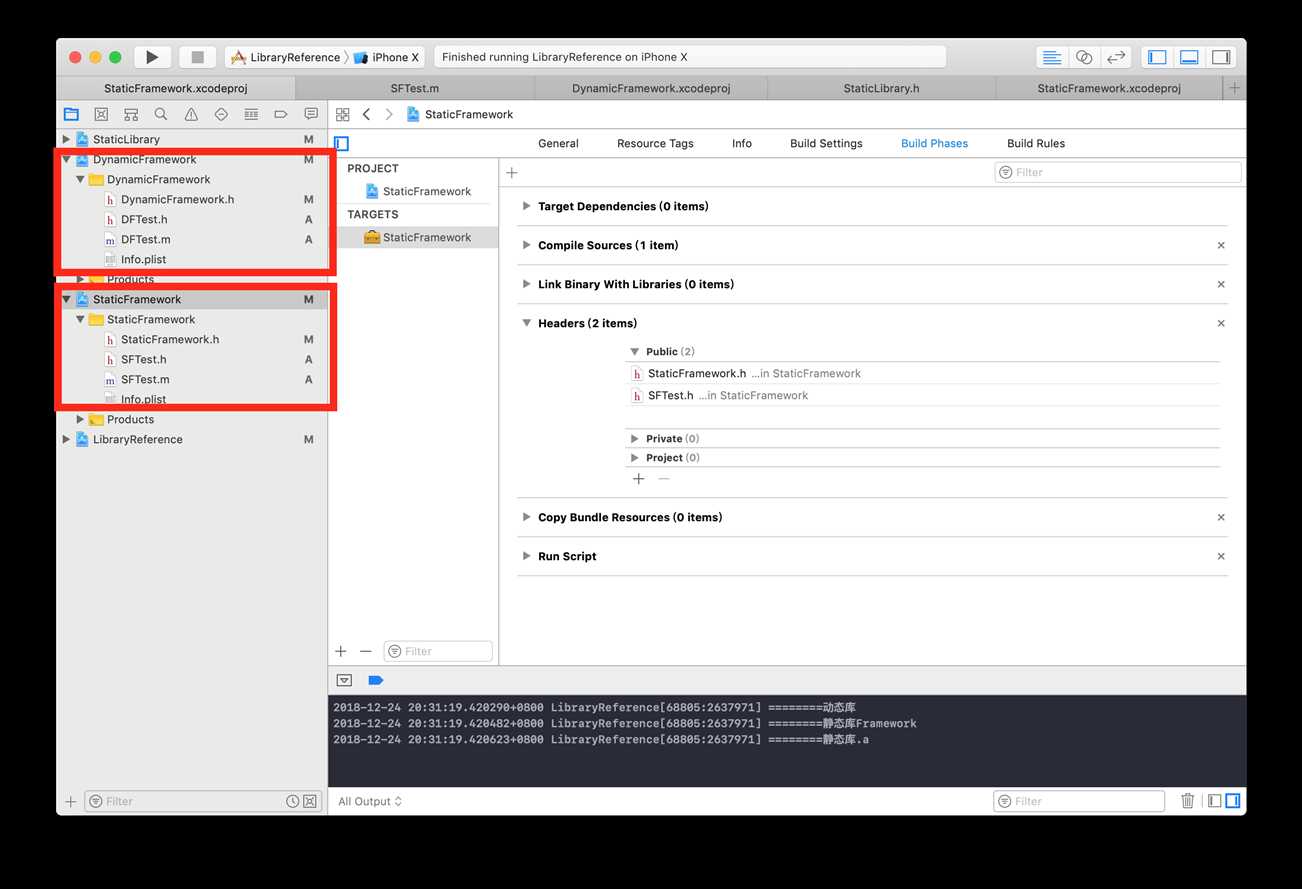Image resolution: width=1302 pixels, height=889 pixels.
Task: Add a new target
Action: [341, 651]
